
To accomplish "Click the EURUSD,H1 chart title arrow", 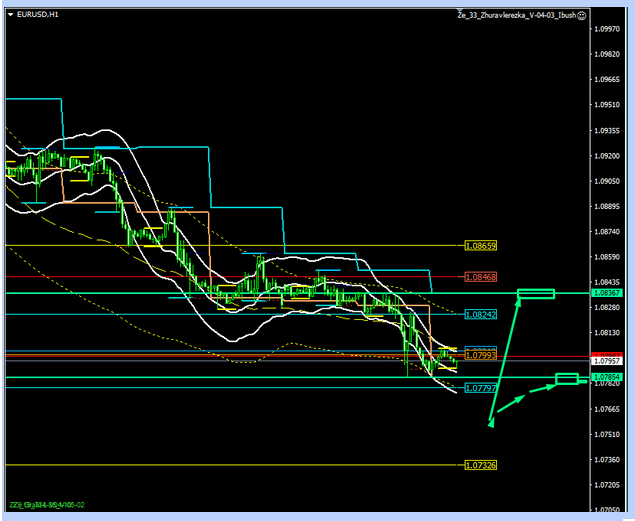I will [9, 15].
